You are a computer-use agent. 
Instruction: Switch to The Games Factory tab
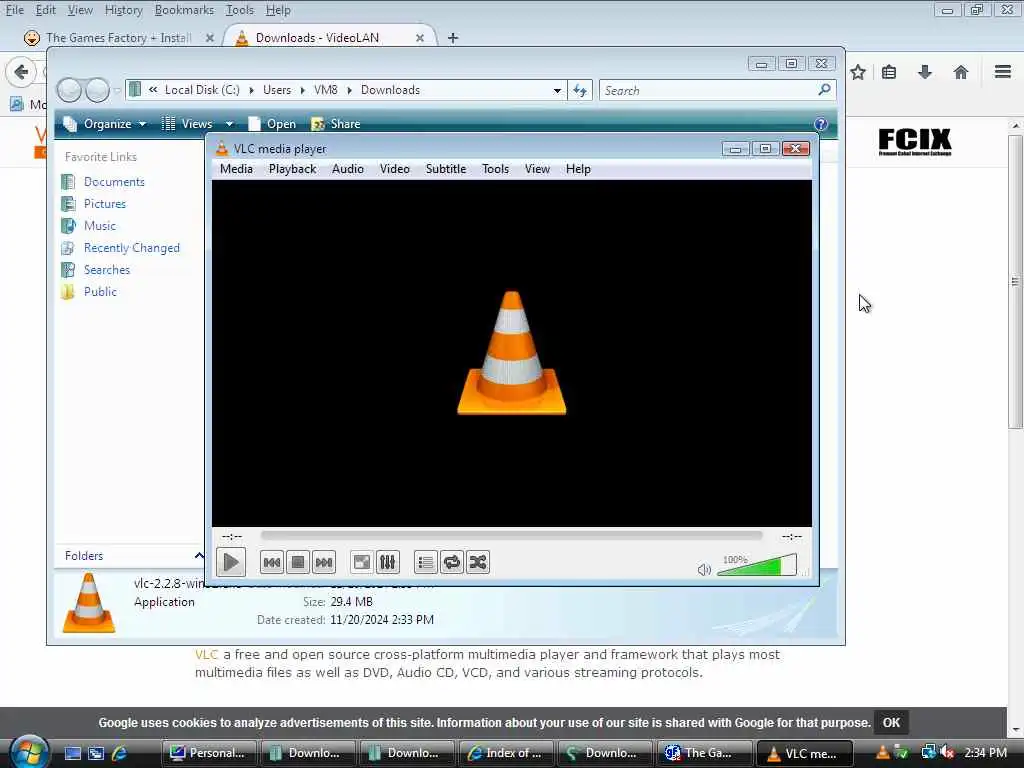(118, 38)
